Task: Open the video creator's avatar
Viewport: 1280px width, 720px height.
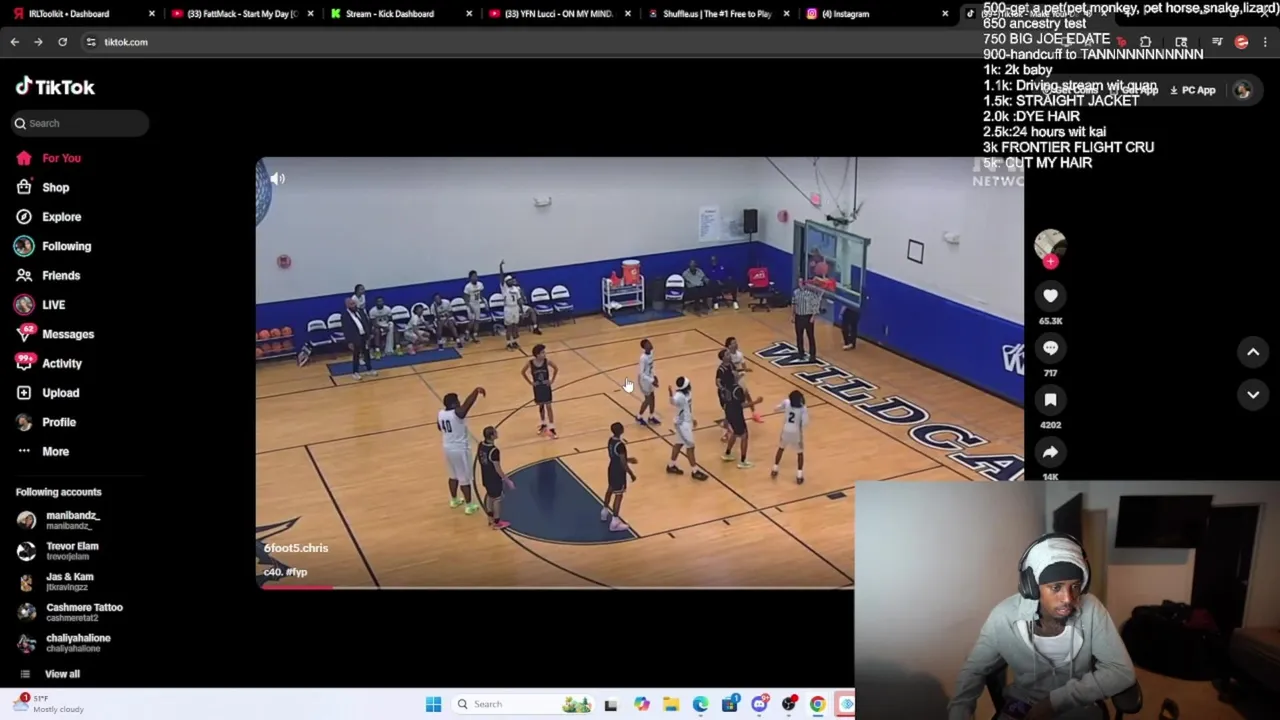Action: pos(1050,244)
